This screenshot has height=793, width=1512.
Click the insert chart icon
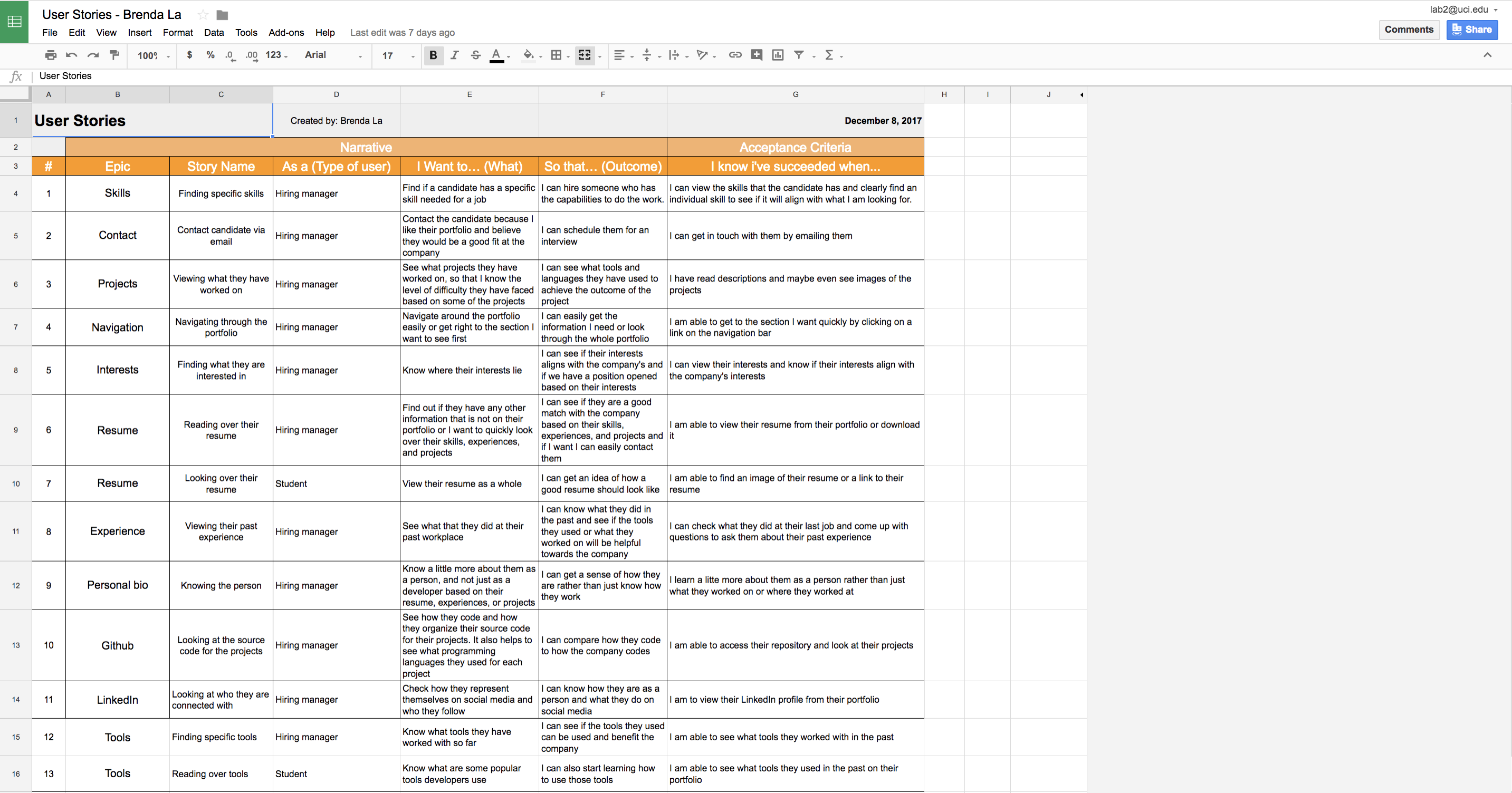[778, 55]
